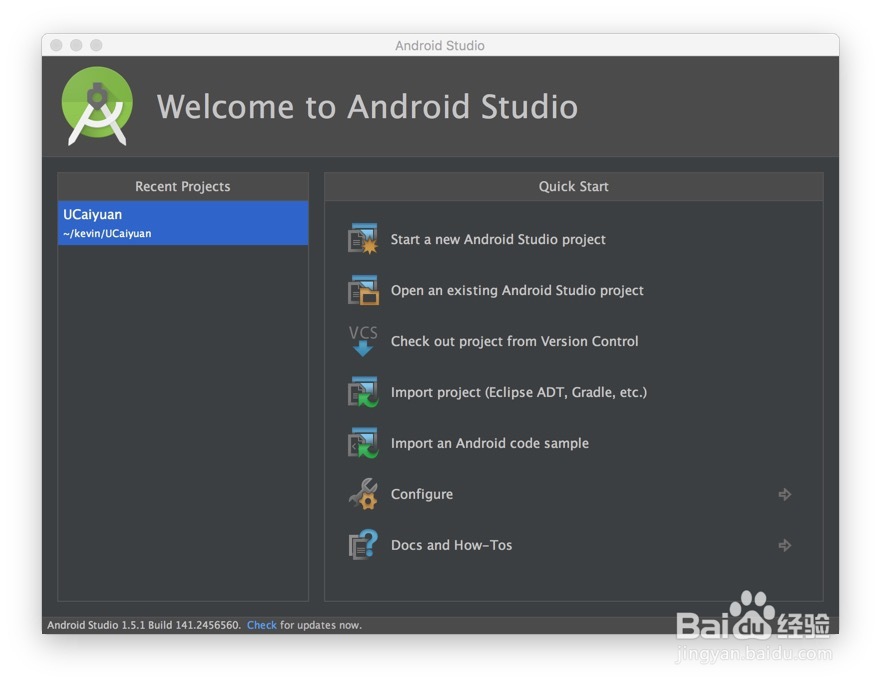Start a new Android Studio project

point(498,239)
